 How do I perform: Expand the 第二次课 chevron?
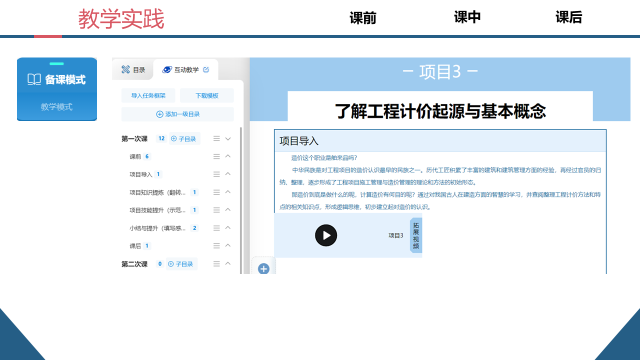pos(228,264)
